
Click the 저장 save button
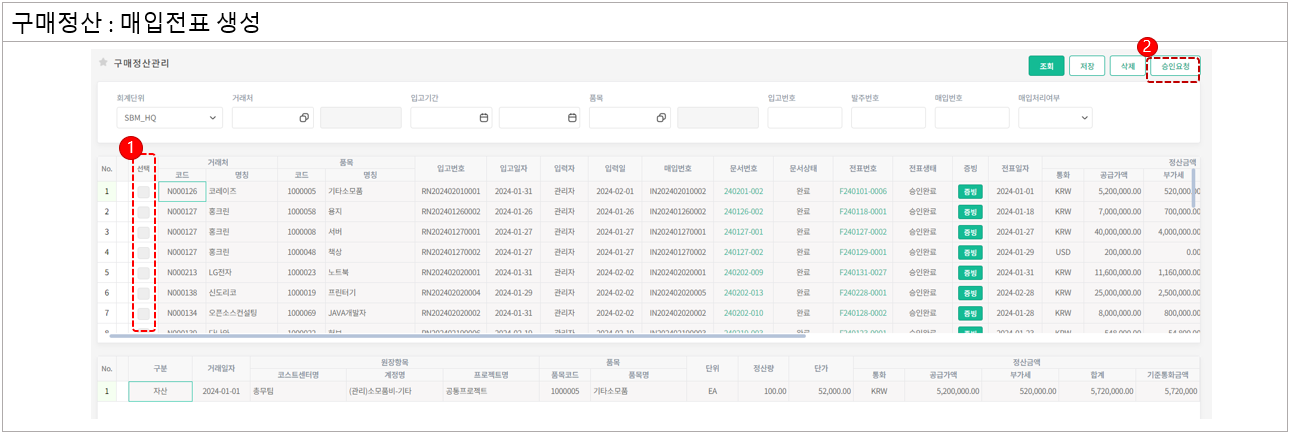(1086, 66)
